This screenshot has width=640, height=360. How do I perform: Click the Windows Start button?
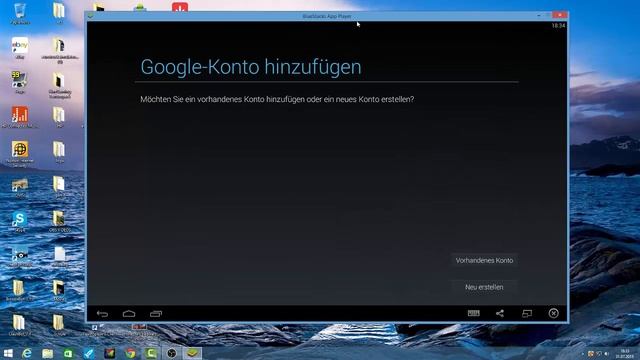(8, 353)
